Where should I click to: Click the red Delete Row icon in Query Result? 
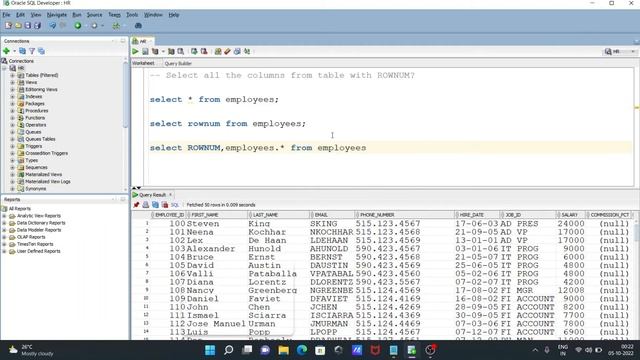[165, 205]
